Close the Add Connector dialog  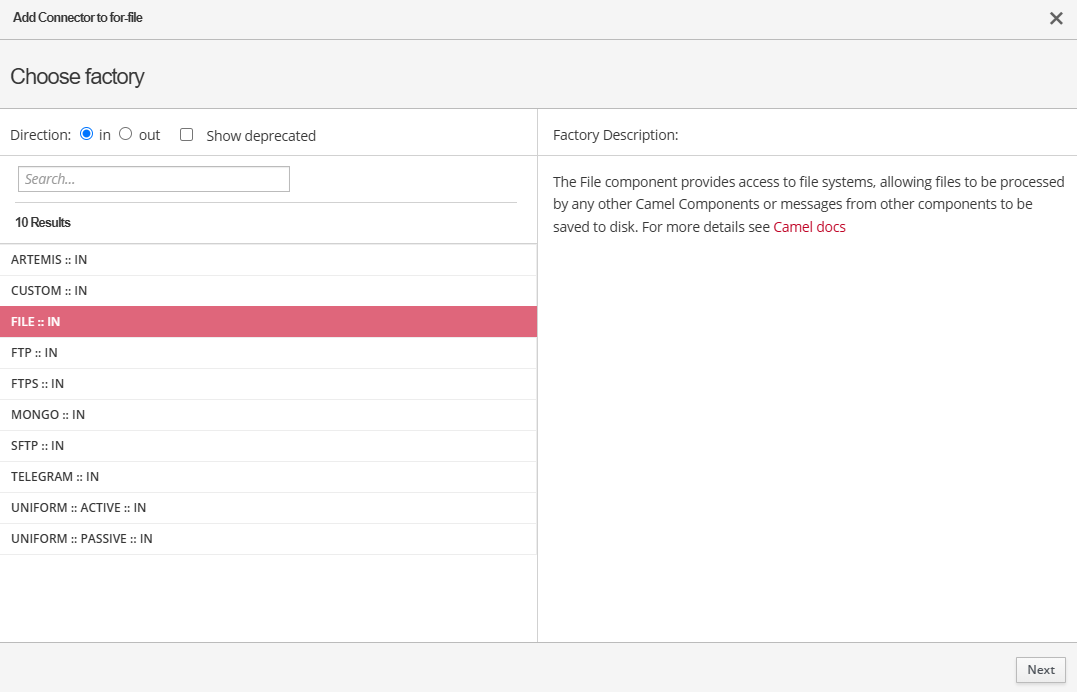point(1056,18)
